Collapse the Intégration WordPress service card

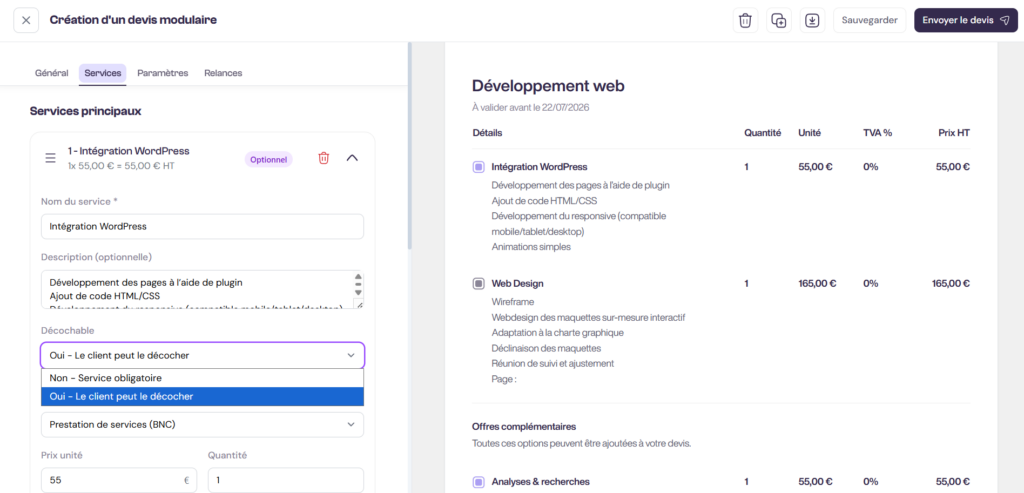pos(352,158)
